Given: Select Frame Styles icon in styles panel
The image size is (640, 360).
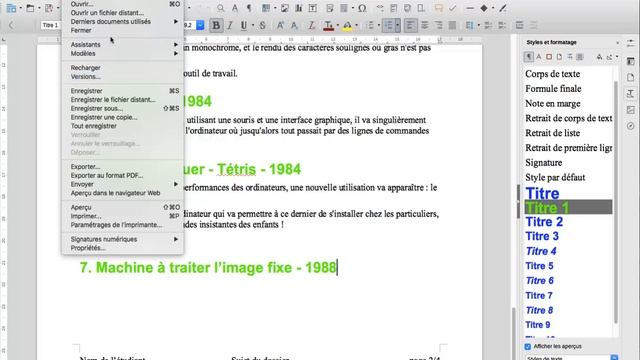Looking at the screenshot, I should point(549,57).
